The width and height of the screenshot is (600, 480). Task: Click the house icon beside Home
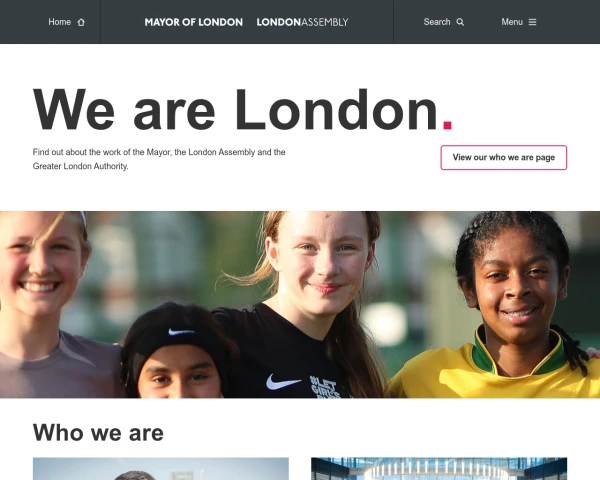[81, 22]
